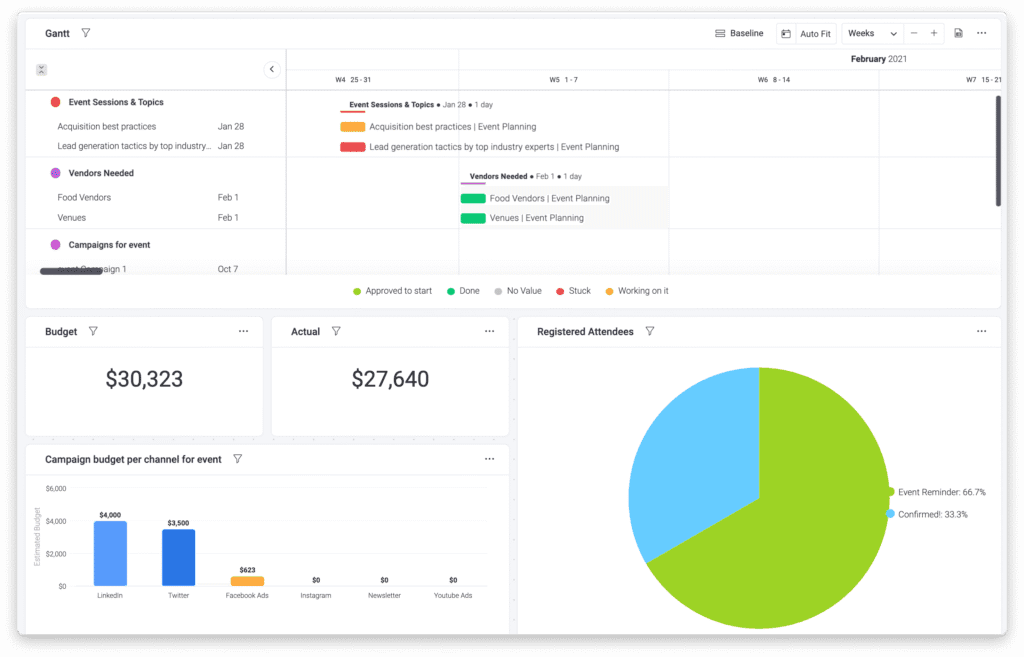Toggle the Stuck status in the legend

(574, 291)
